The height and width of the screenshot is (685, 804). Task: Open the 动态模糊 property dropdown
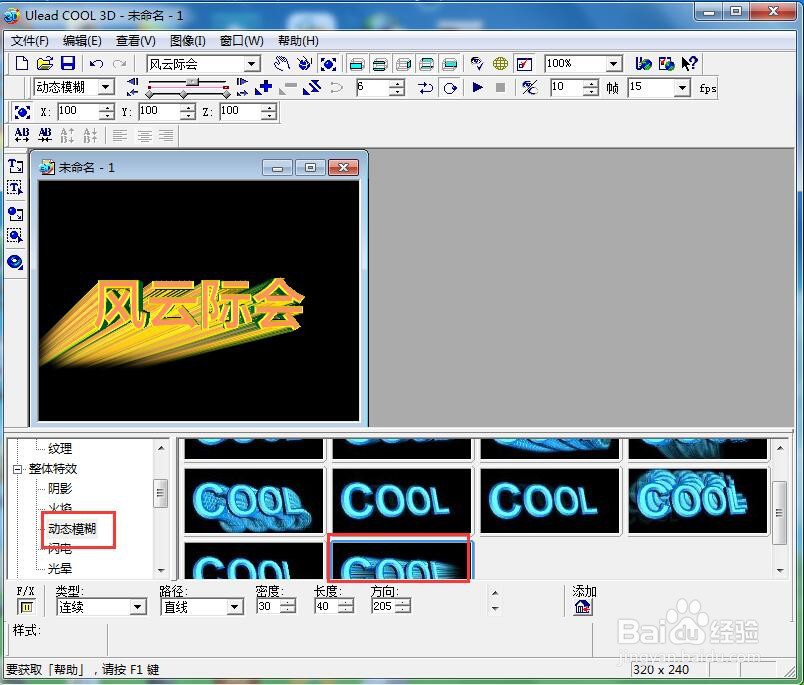point(106,87)
